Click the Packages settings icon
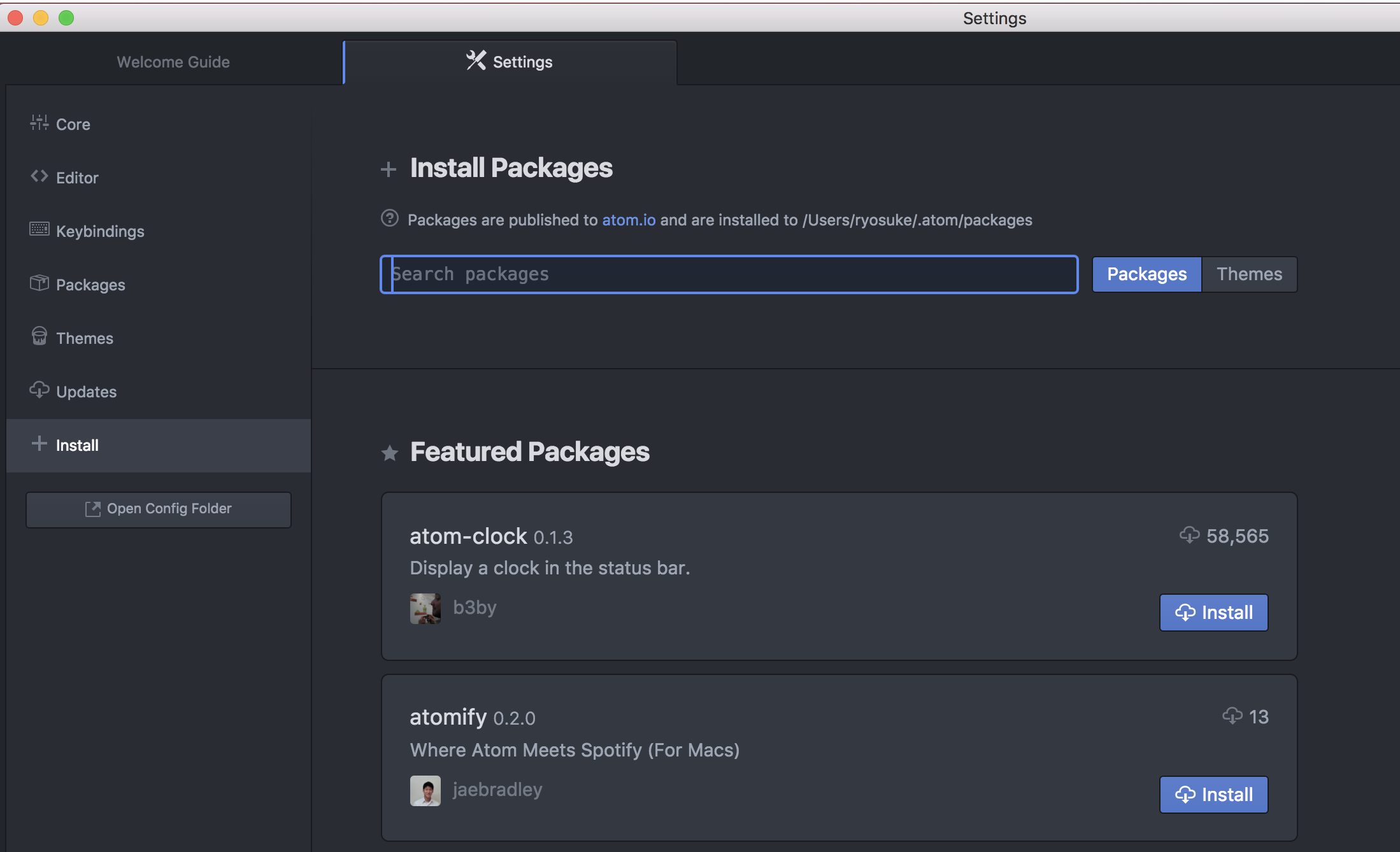 click(37, 284)
